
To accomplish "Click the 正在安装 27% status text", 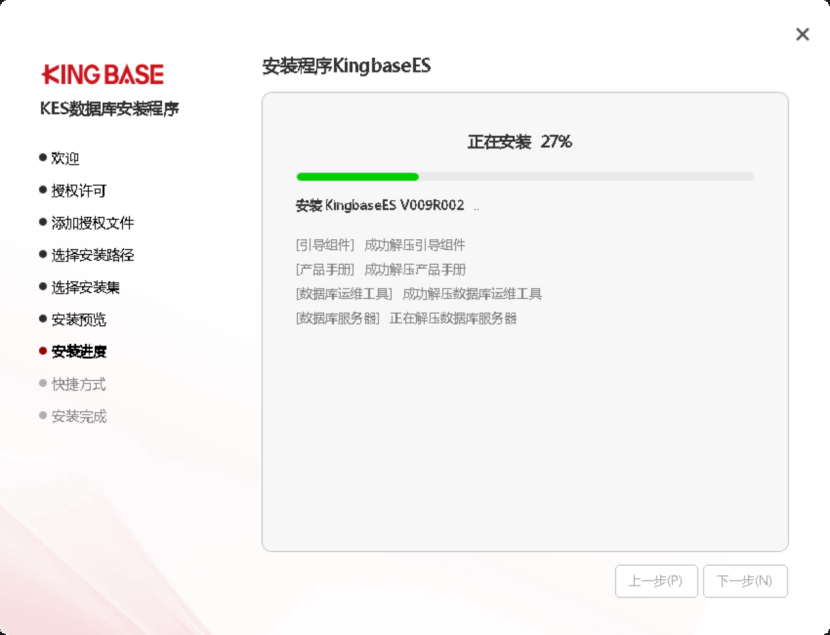I will click(519, 142).
